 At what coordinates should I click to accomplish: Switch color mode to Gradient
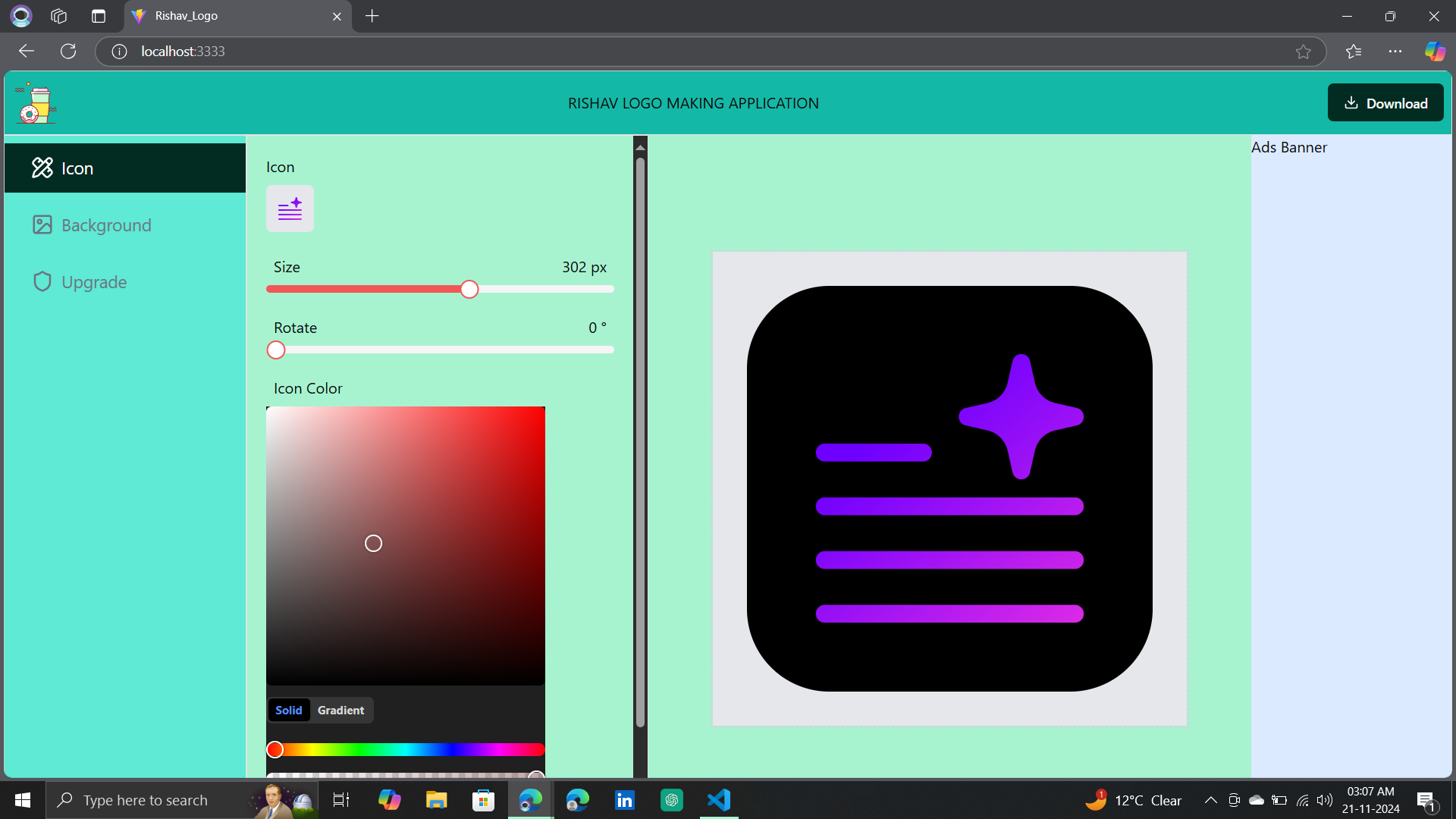tap(340, 711)
